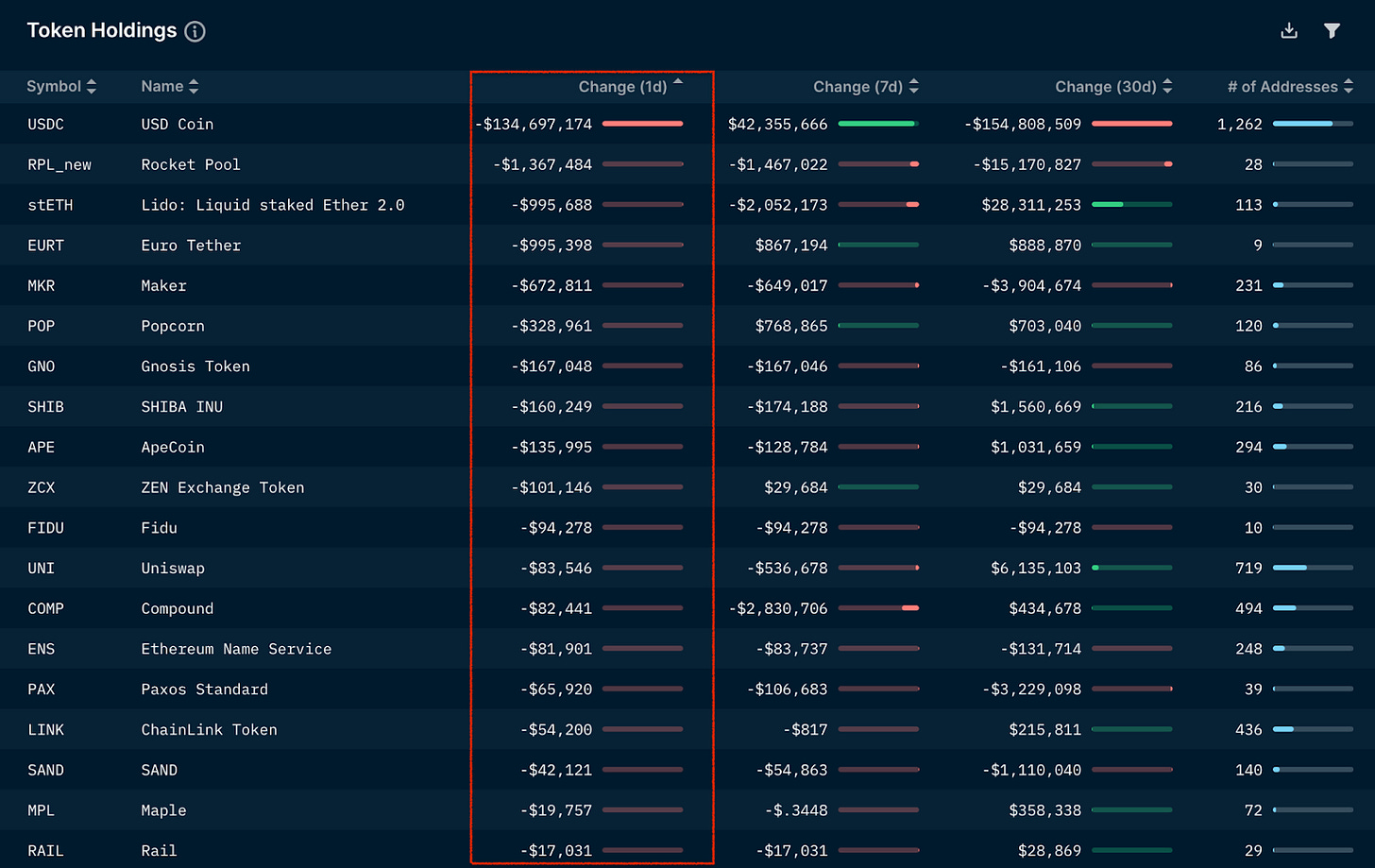Click the USD Coin name

178,125
